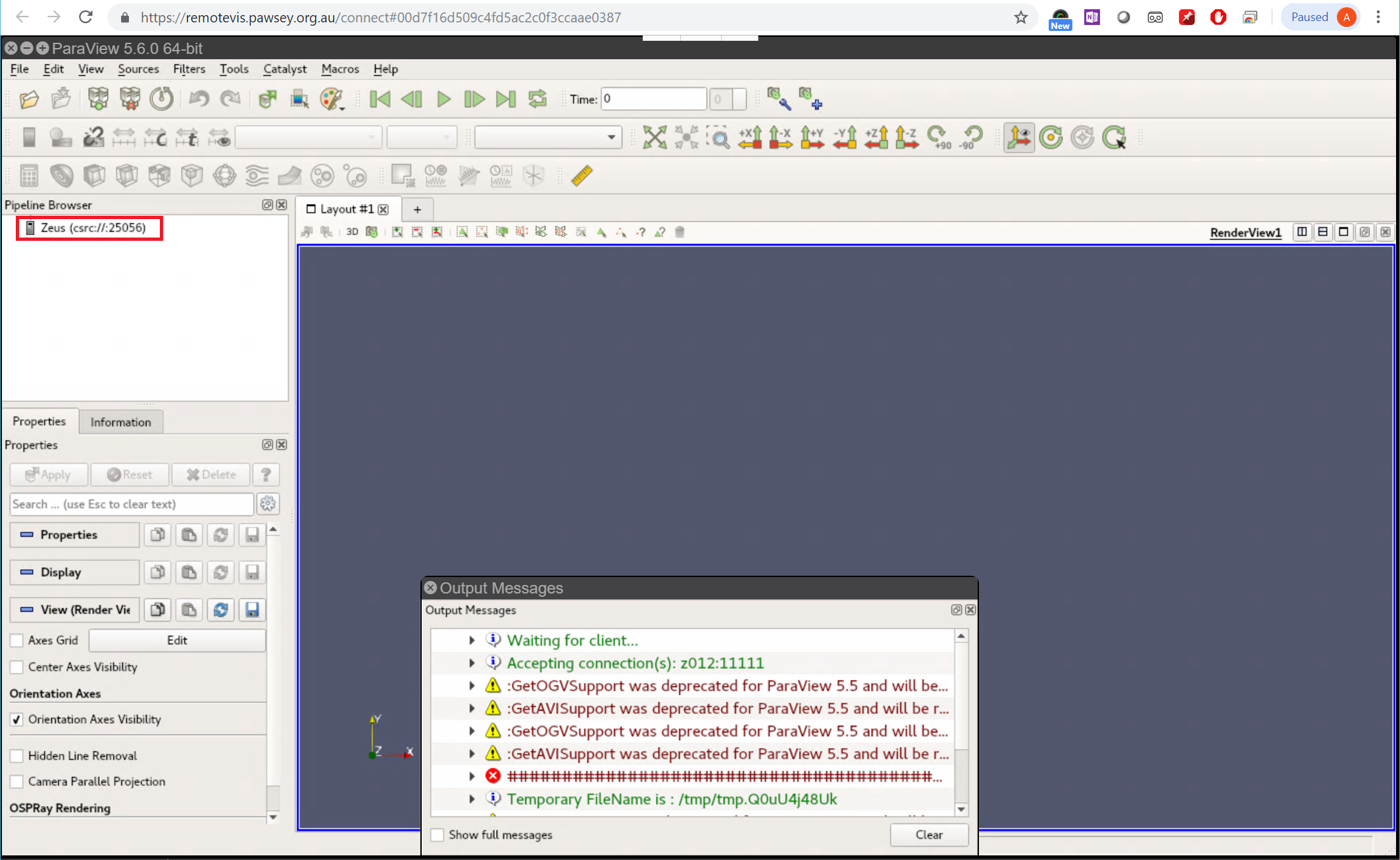Collapse the View (Render View) section
The image size is (1400, 860).
coord(74,610)
